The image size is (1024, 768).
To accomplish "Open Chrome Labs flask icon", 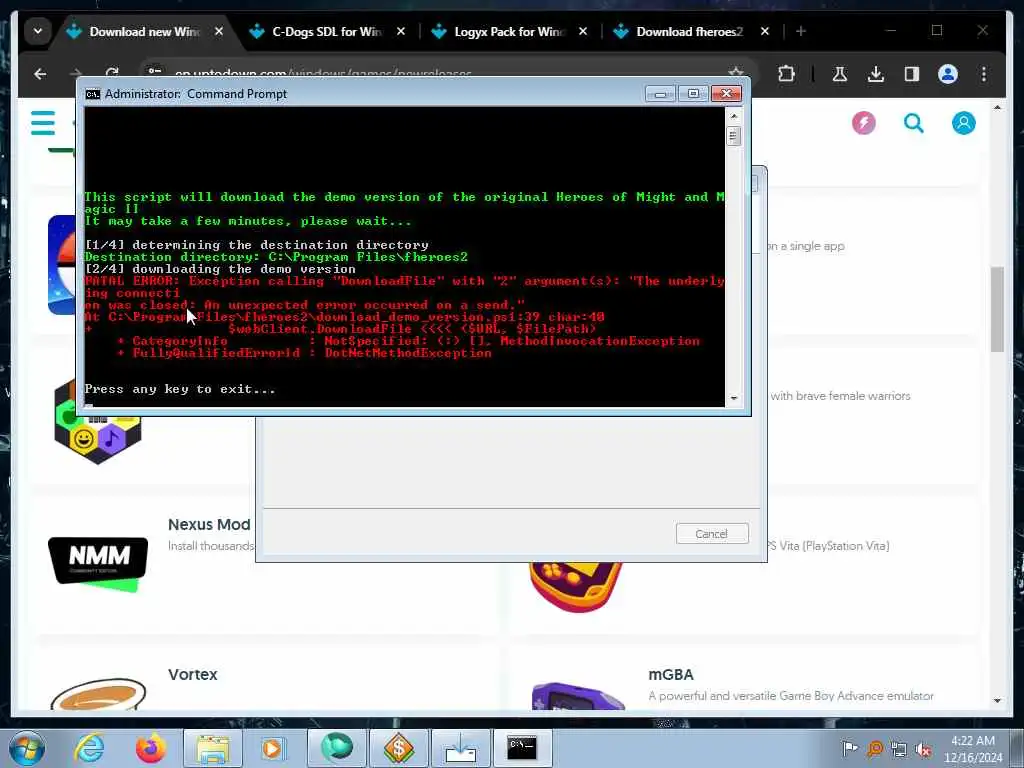I will pyautogui.click(x=840, y=74).
